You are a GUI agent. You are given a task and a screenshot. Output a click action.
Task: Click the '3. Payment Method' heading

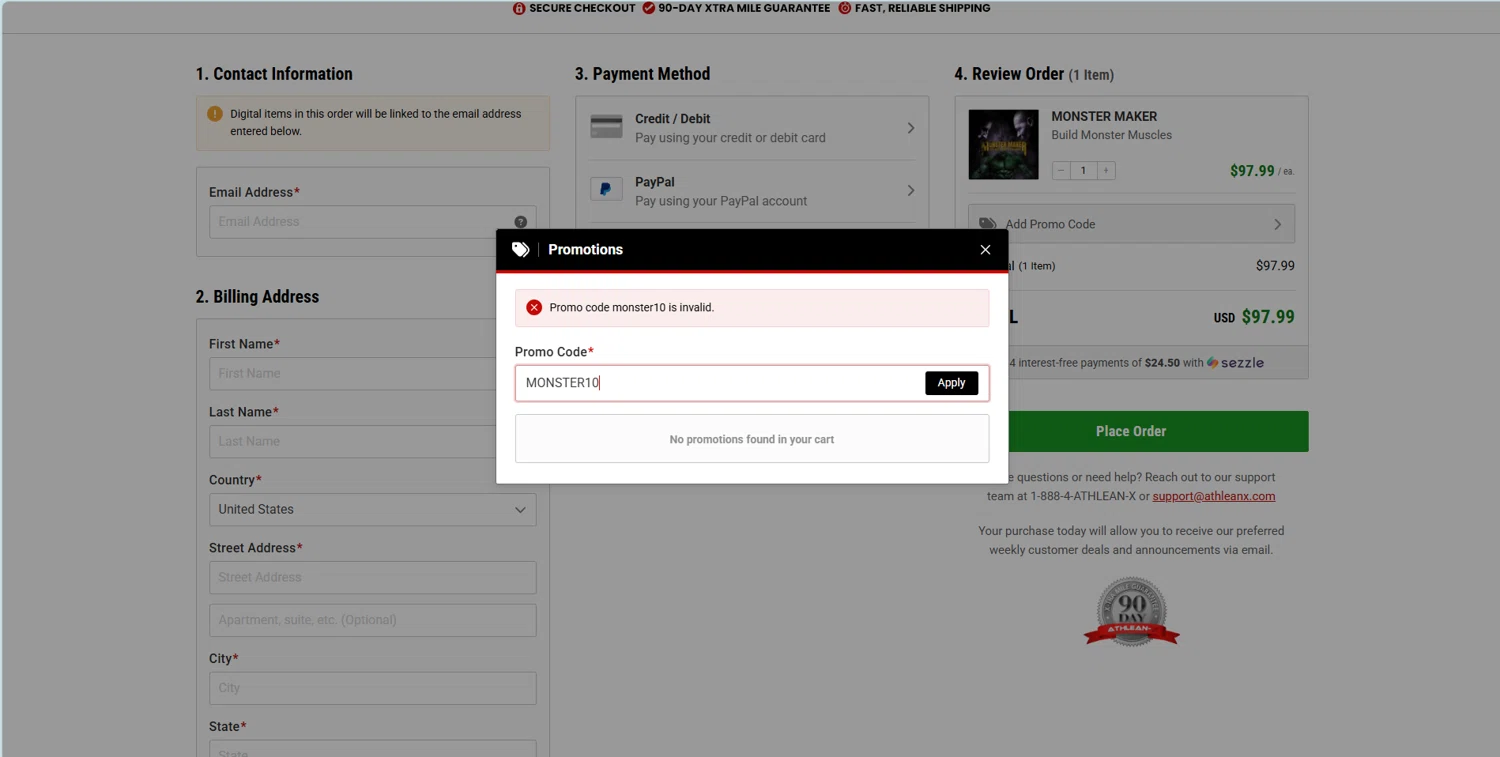click(x=642, y=74)
